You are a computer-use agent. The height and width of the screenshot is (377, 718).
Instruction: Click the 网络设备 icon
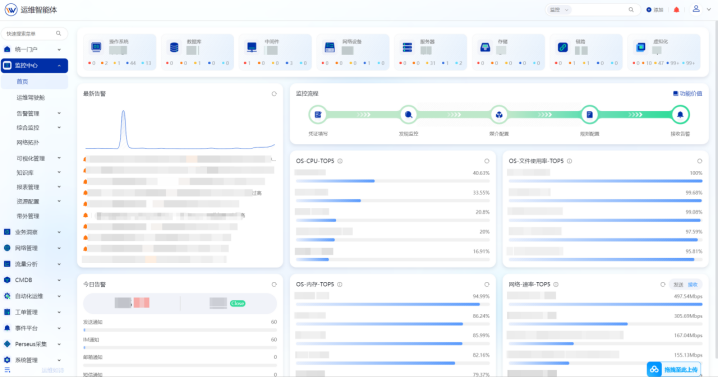(330, 47)
